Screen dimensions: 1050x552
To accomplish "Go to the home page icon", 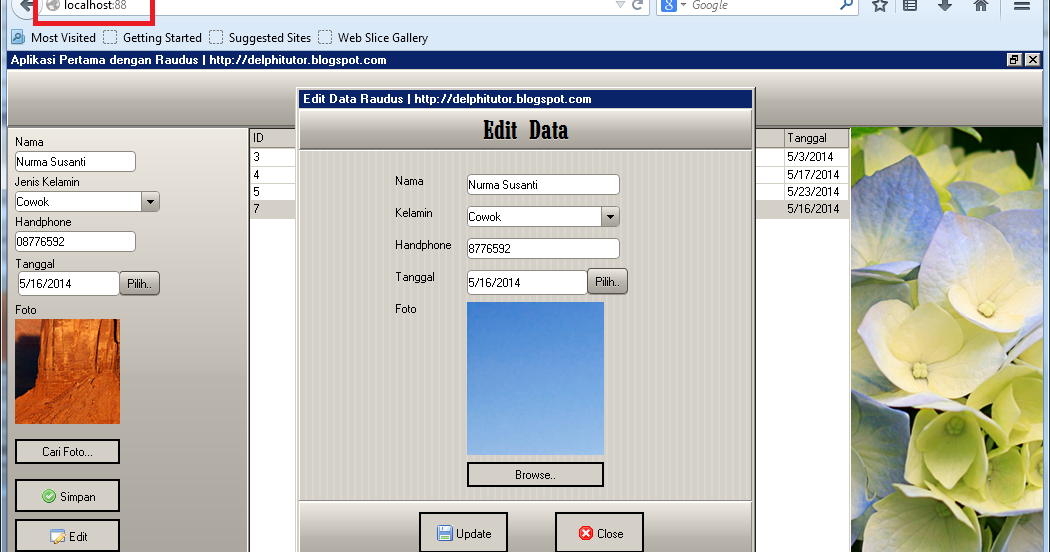I will [x=981, y=5].
